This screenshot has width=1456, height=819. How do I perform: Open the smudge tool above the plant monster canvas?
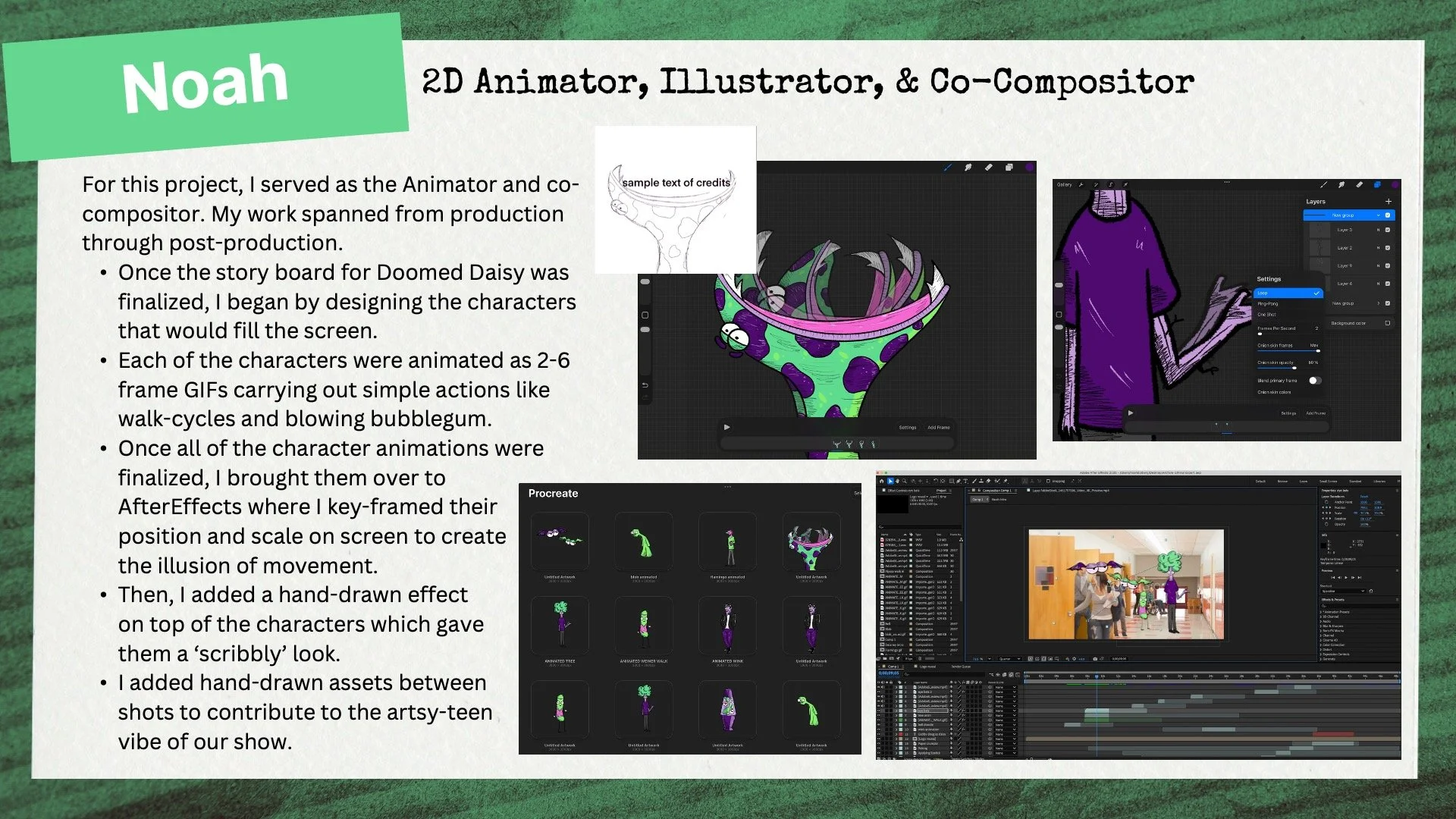pyautogui.click(x=968, y=167)
